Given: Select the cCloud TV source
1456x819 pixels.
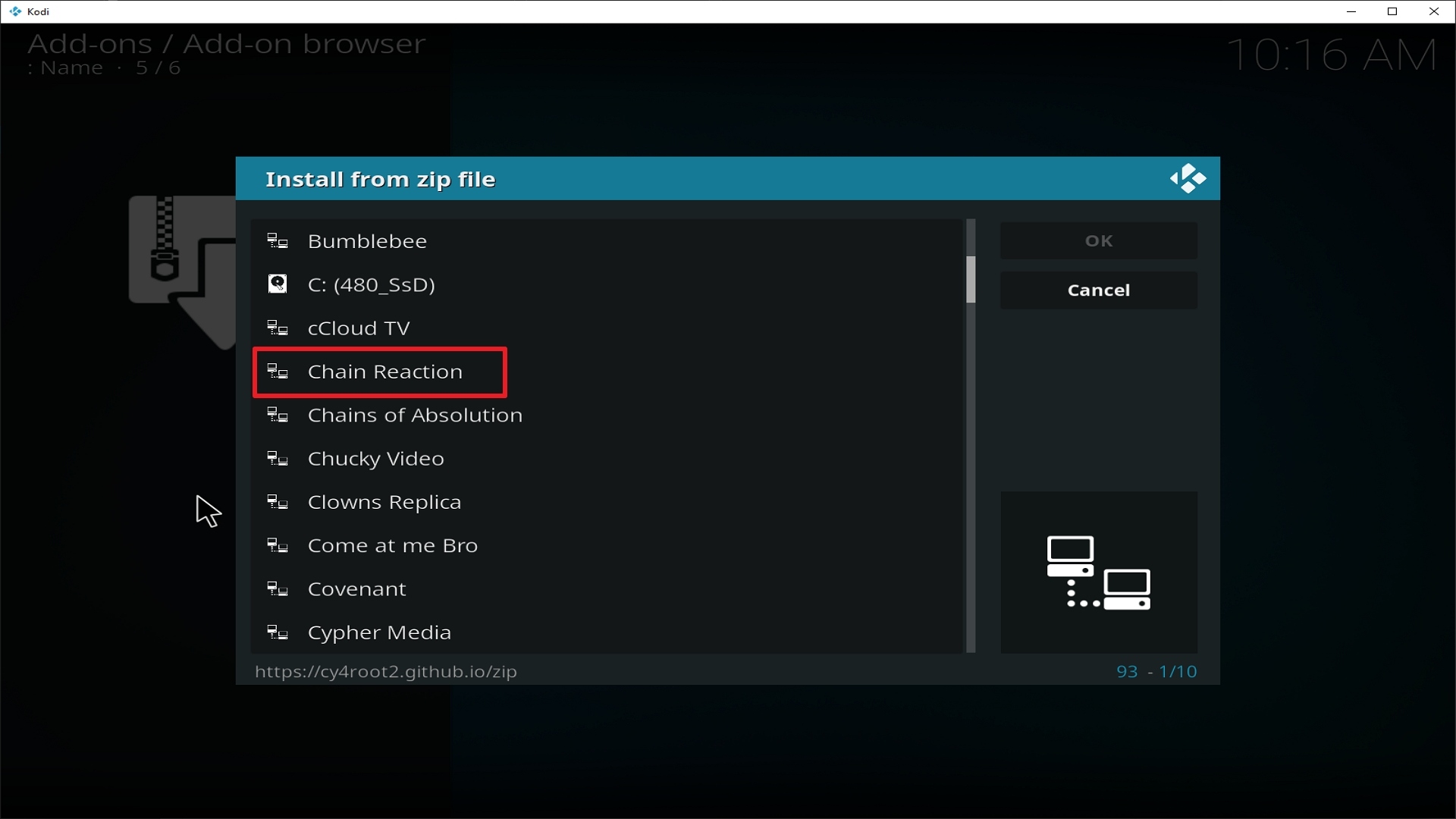Looking at the screenshot, I should point(607,328).
